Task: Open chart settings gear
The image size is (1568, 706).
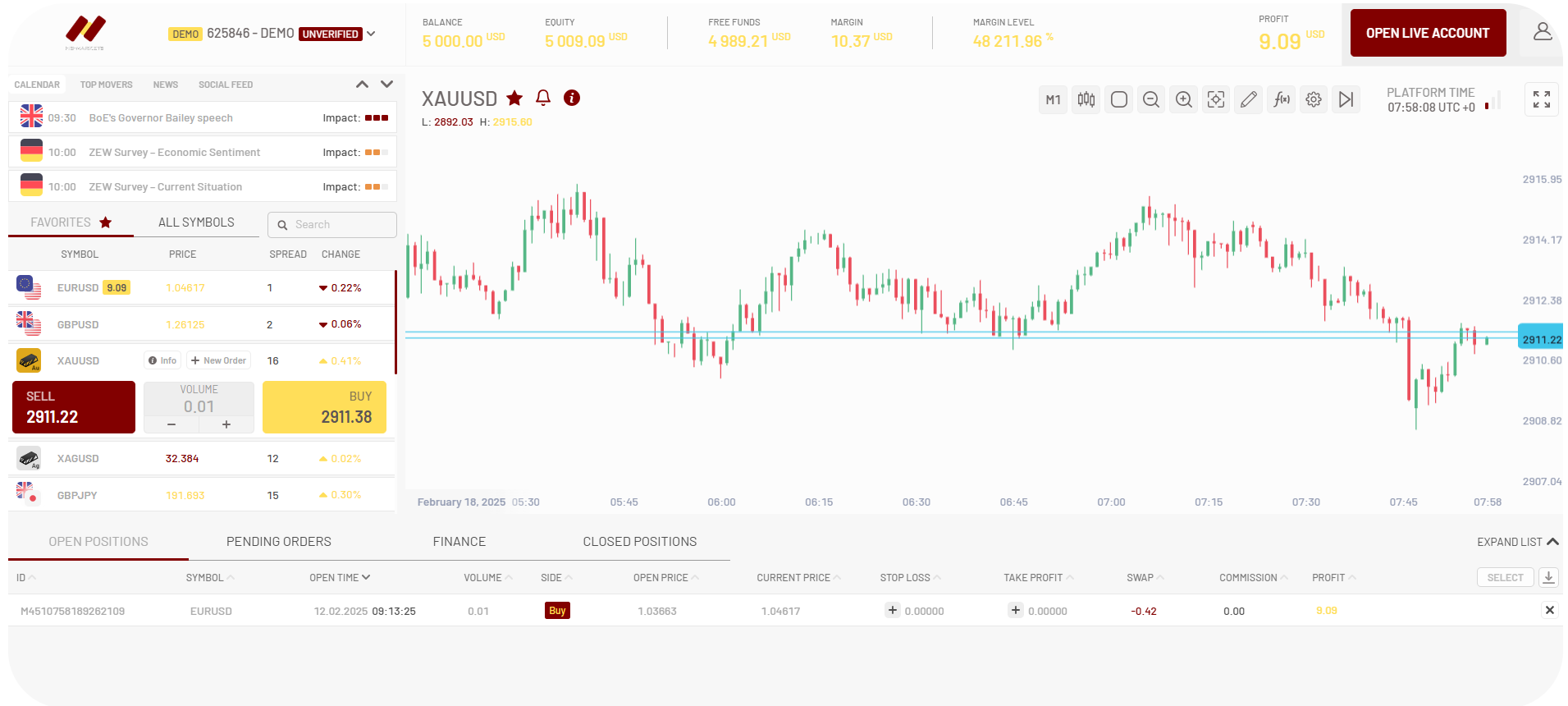Action: (x=1314, y=99)
